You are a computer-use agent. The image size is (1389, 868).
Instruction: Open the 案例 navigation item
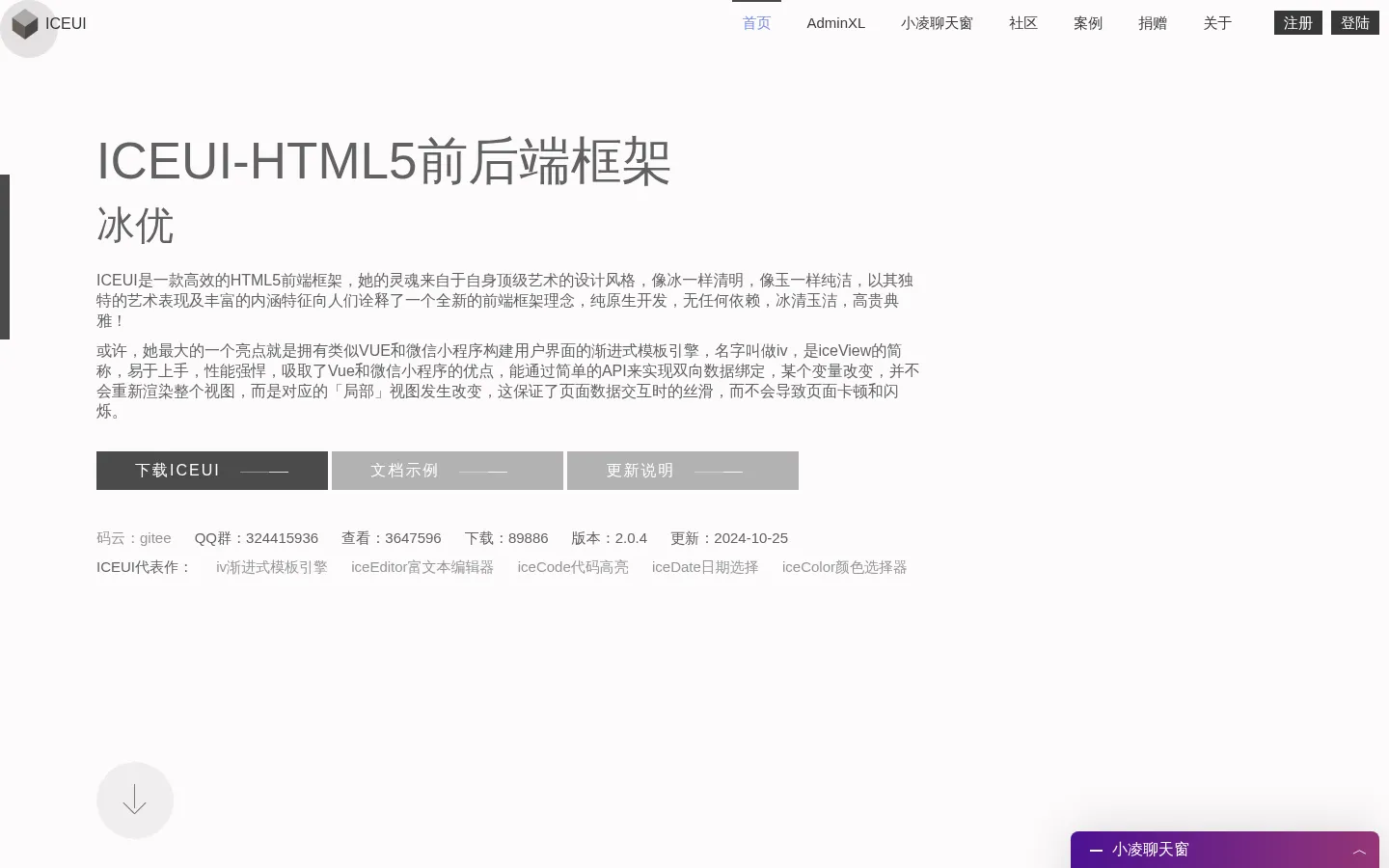click(1088, 23)
